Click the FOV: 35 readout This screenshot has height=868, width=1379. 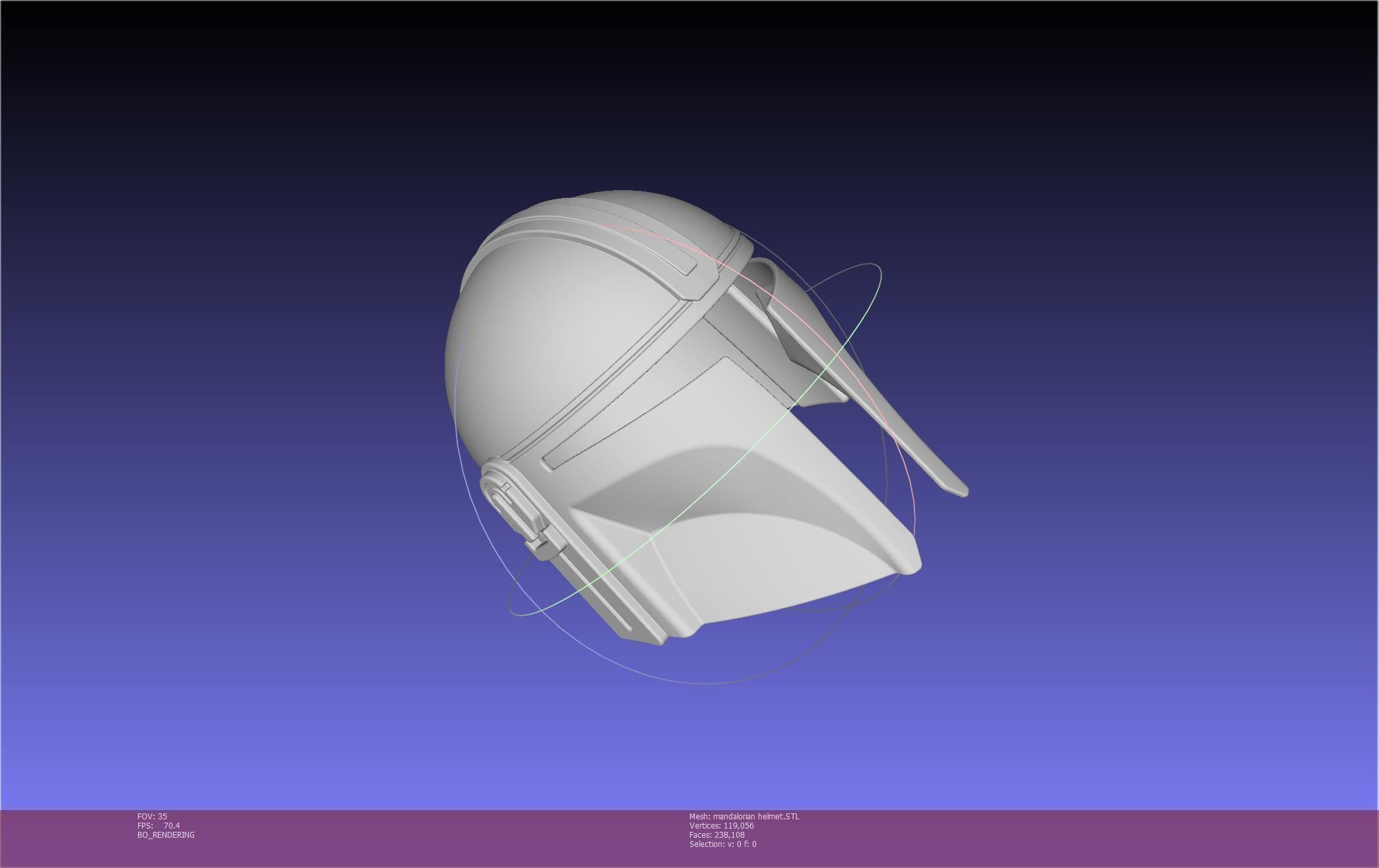(x=152, y=816)
